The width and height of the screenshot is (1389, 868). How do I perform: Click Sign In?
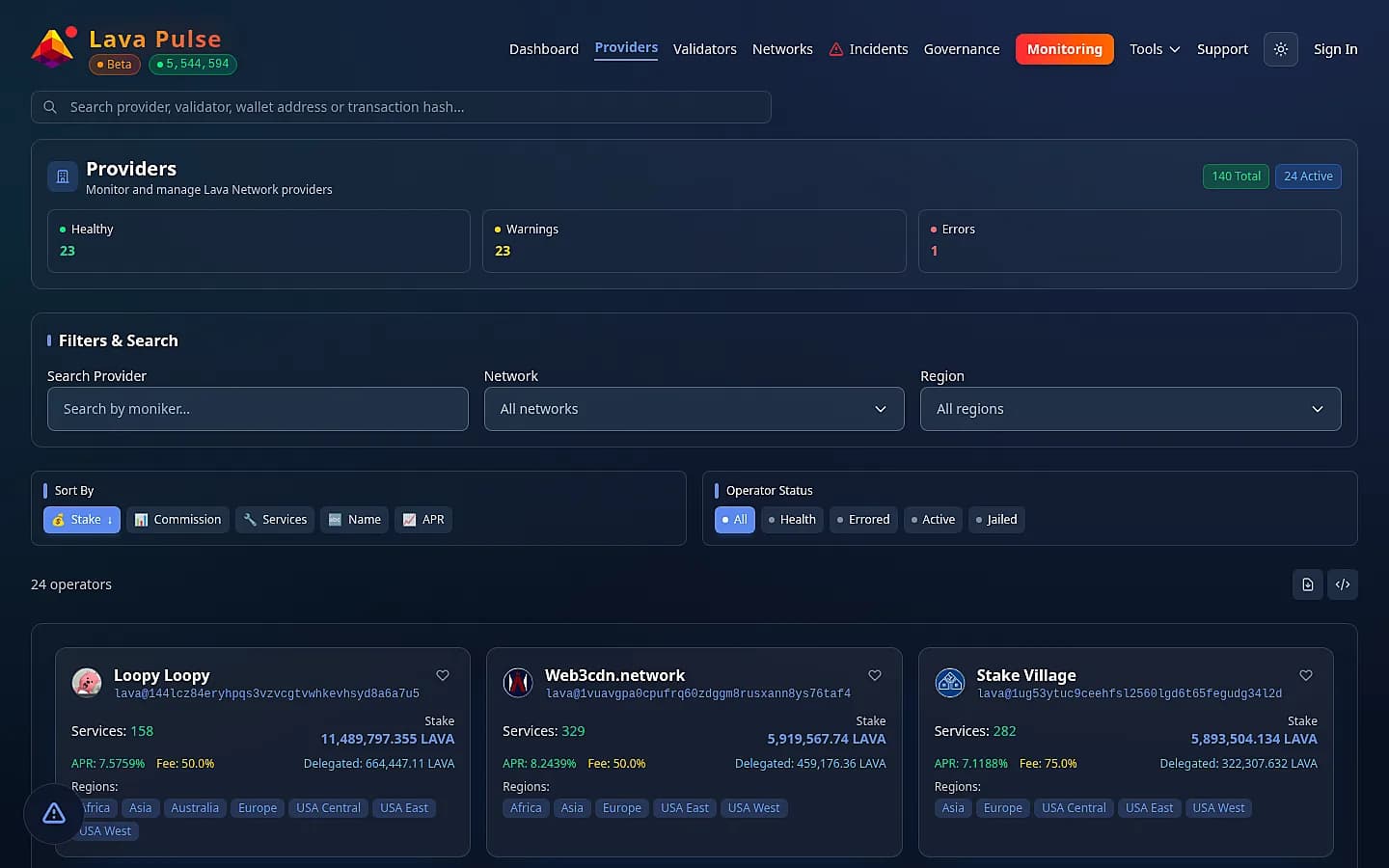1335,49
